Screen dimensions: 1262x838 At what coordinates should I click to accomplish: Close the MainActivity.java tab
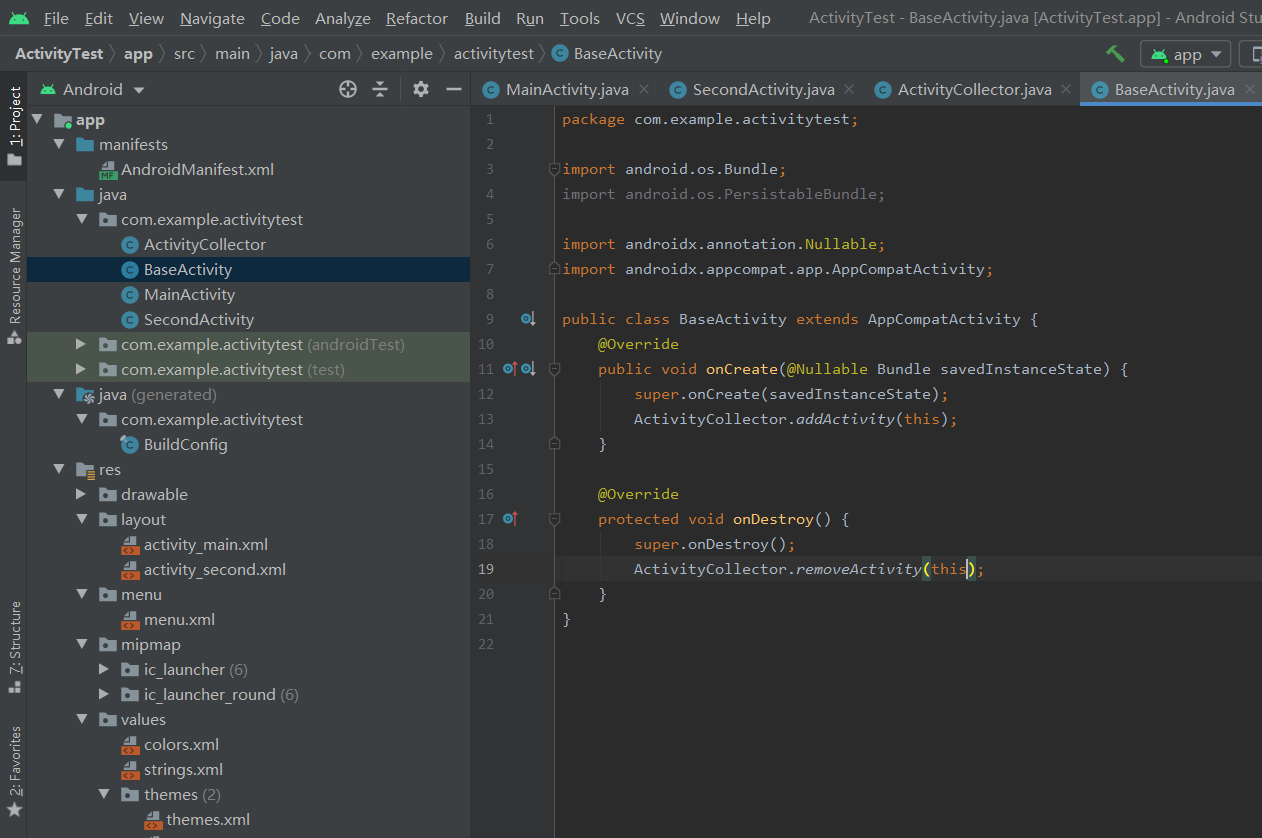click(x=644, y=89)
